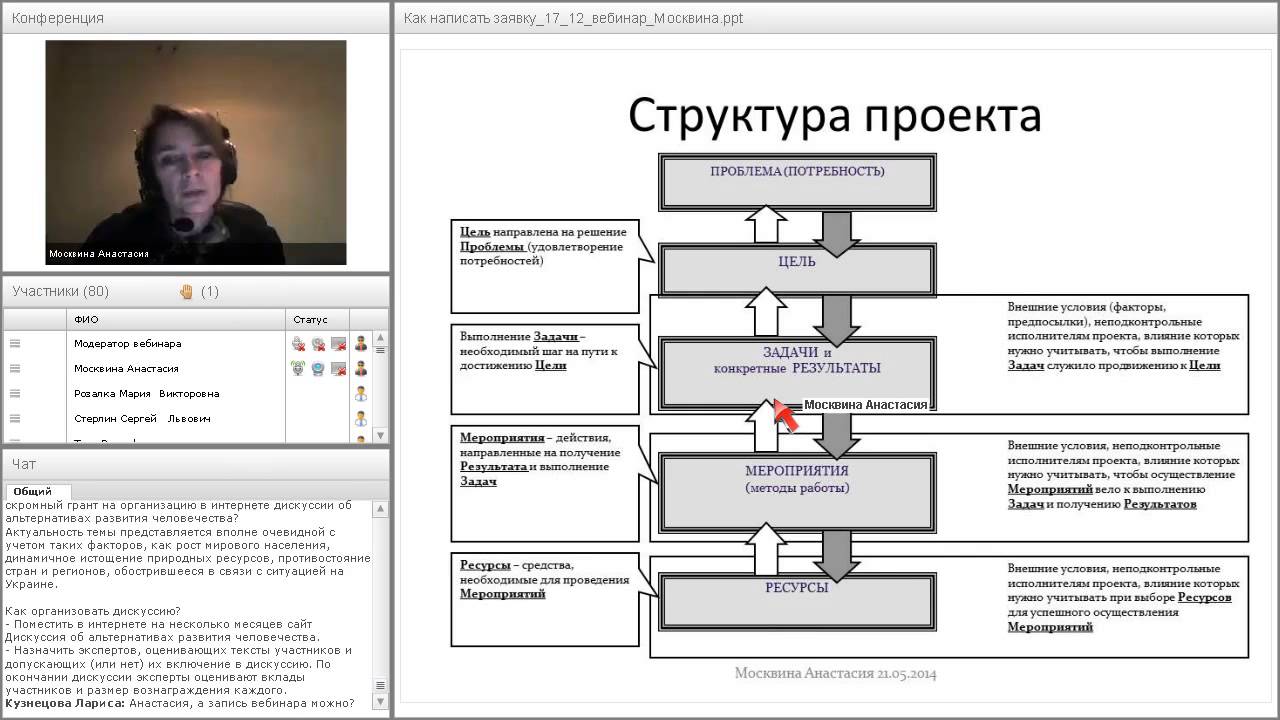Click the user avatar icon for Стерлин Сергей Львович
The image size is (1280, 720).
pos(361,419)
